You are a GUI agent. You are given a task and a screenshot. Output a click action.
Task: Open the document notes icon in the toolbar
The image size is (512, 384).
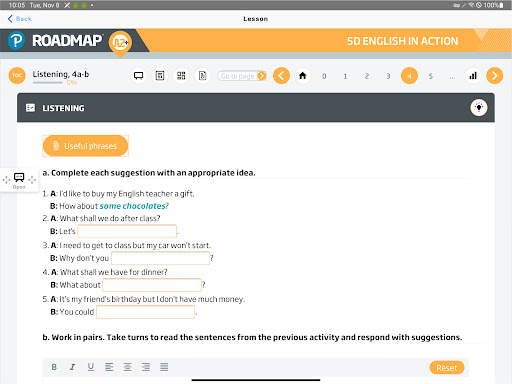[202, 76]
